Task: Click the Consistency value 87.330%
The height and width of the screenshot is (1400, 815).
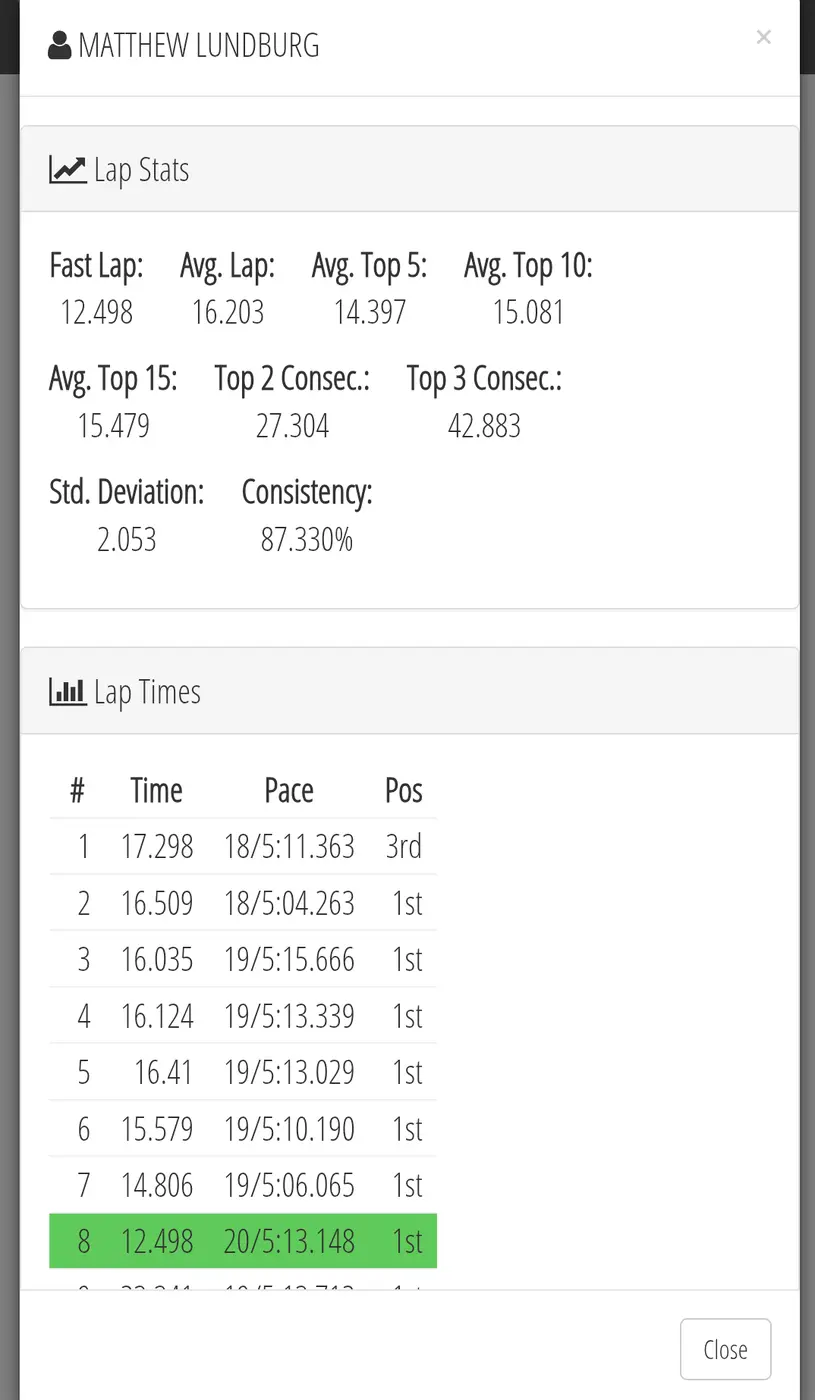Action: [x=306, y=541]
